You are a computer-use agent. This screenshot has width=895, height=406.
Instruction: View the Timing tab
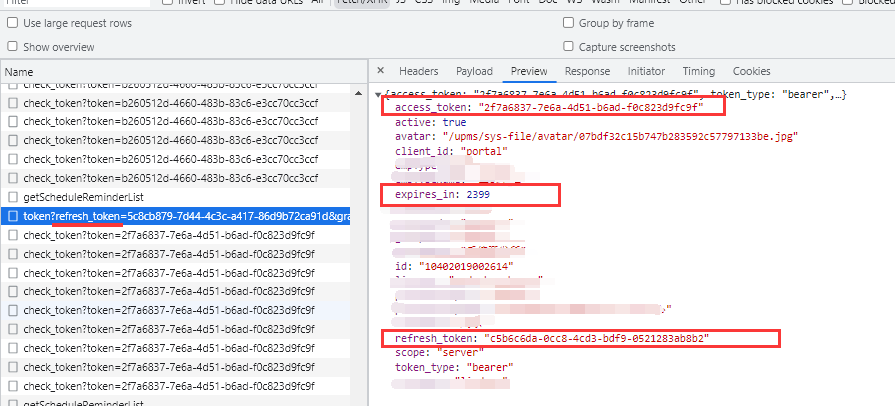point(699,71)
